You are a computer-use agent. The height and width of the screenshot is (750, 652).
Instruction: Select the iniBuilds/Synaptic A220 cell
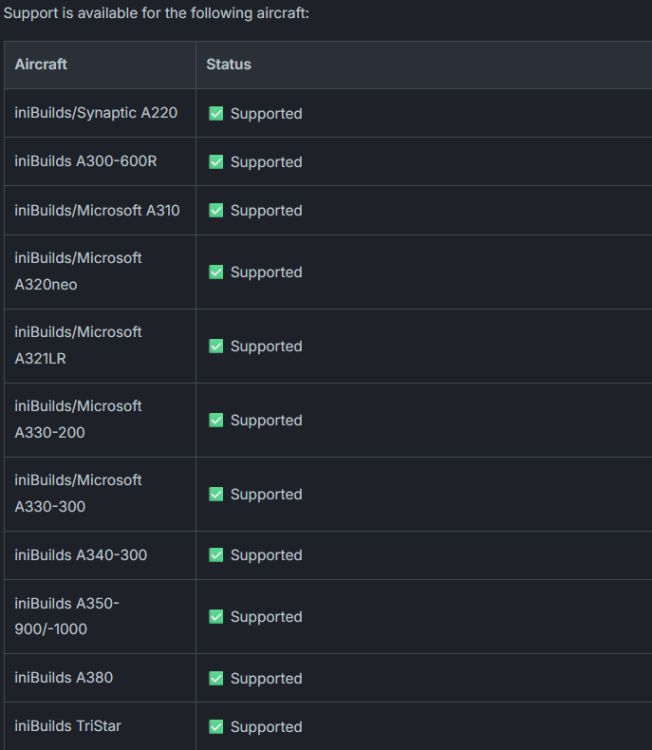[x=100, y=113]
